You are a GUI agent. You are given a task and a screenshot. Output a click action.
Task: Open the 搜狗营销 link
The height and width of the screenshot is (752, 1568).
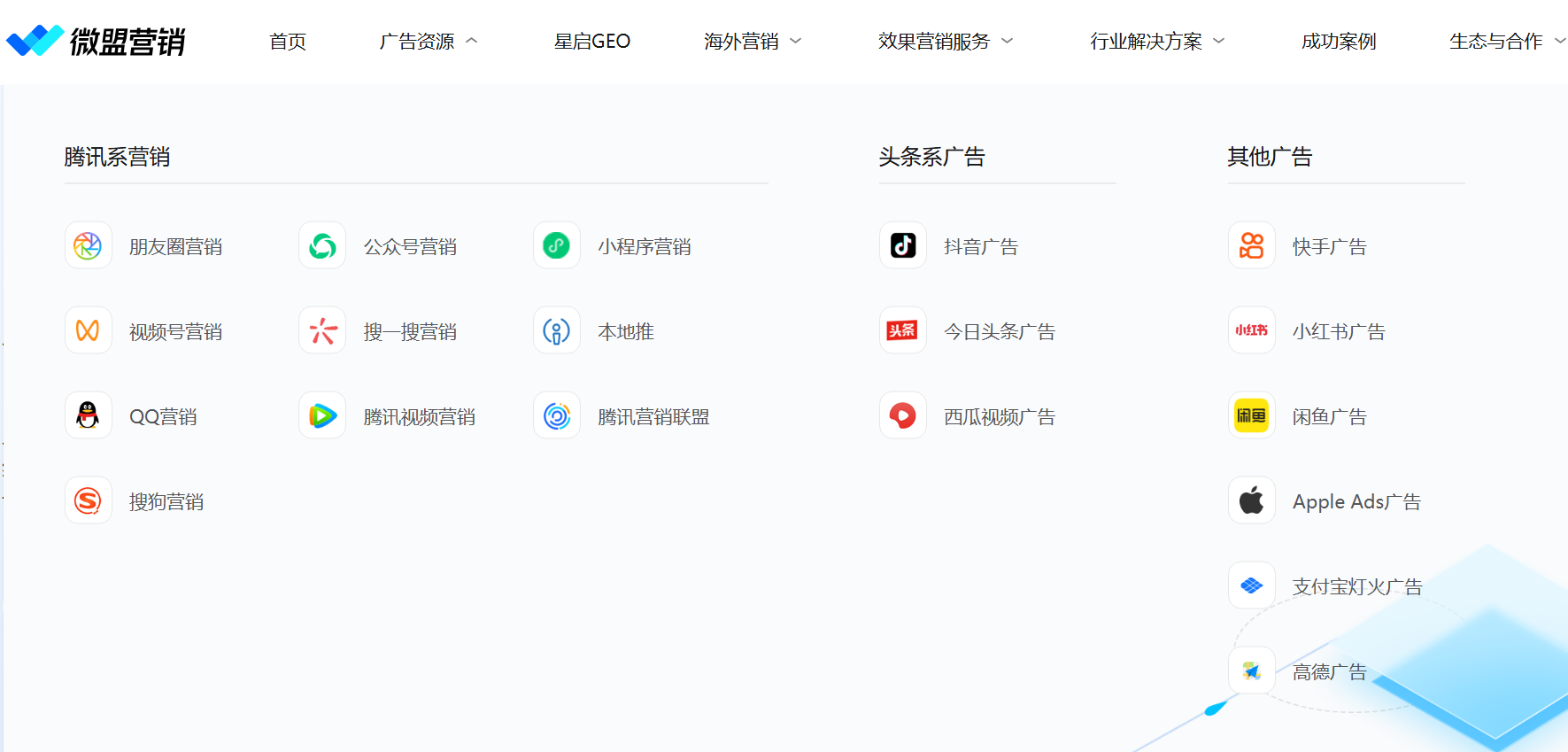(x=166, y=502)
